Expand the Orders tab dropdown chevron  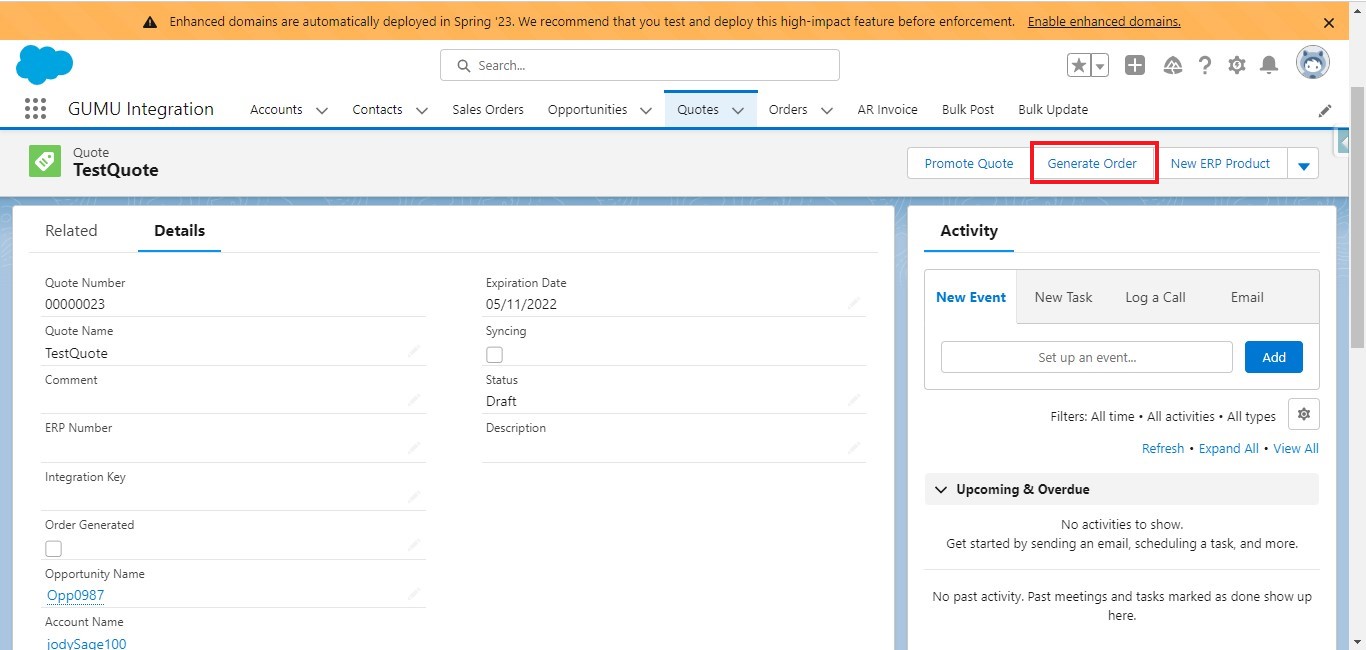pos(827,110)
